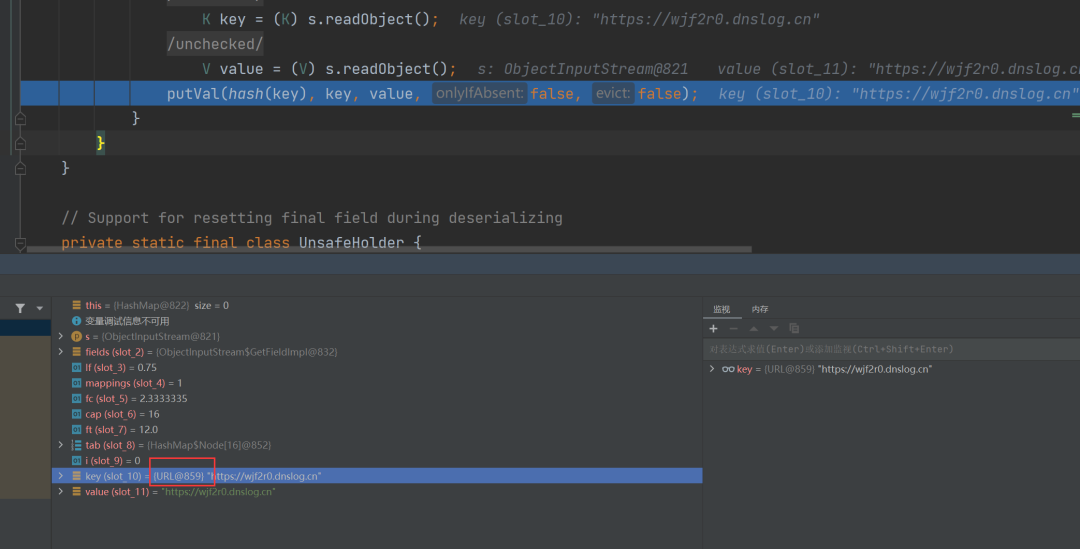
Task: Click the filter funnel icon in variables panel
Action: pos(20,309)
